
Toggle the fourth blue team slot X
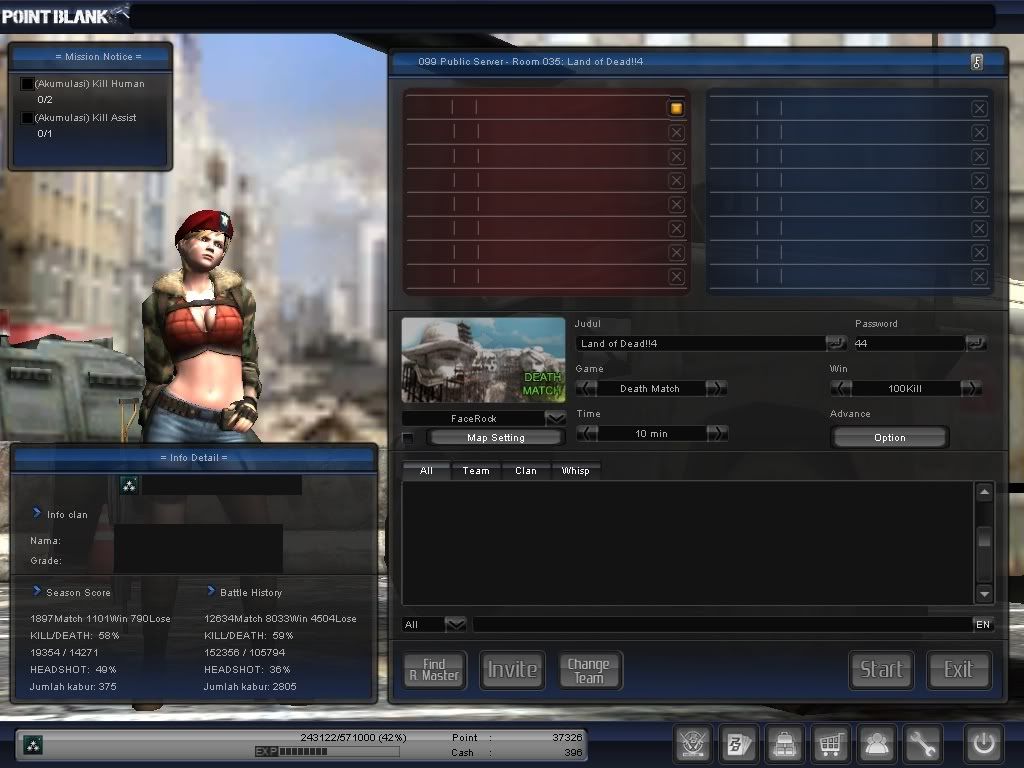[x=979, y=180]
